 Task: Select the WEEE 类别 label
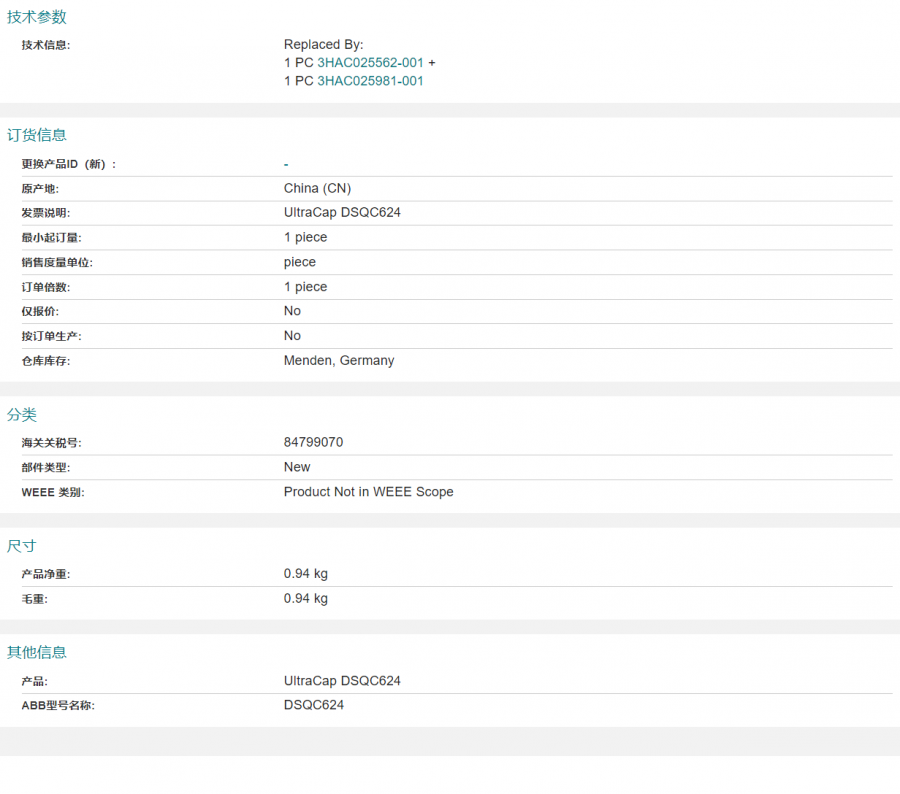pyautogui.click(x=53, y=492)
